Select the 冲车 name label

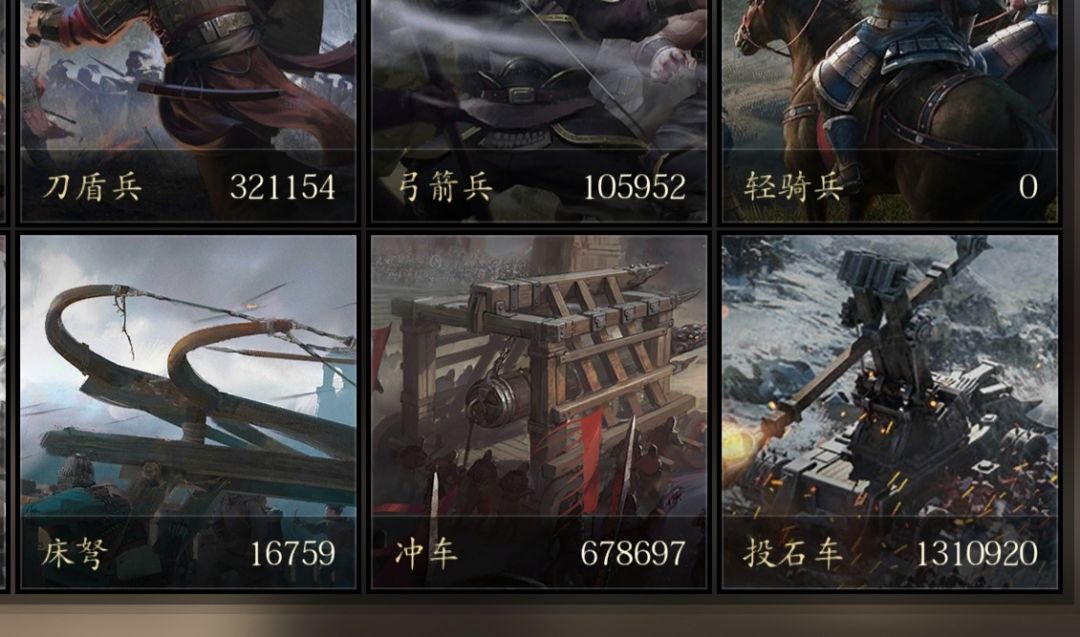click(x=426, y=554)
